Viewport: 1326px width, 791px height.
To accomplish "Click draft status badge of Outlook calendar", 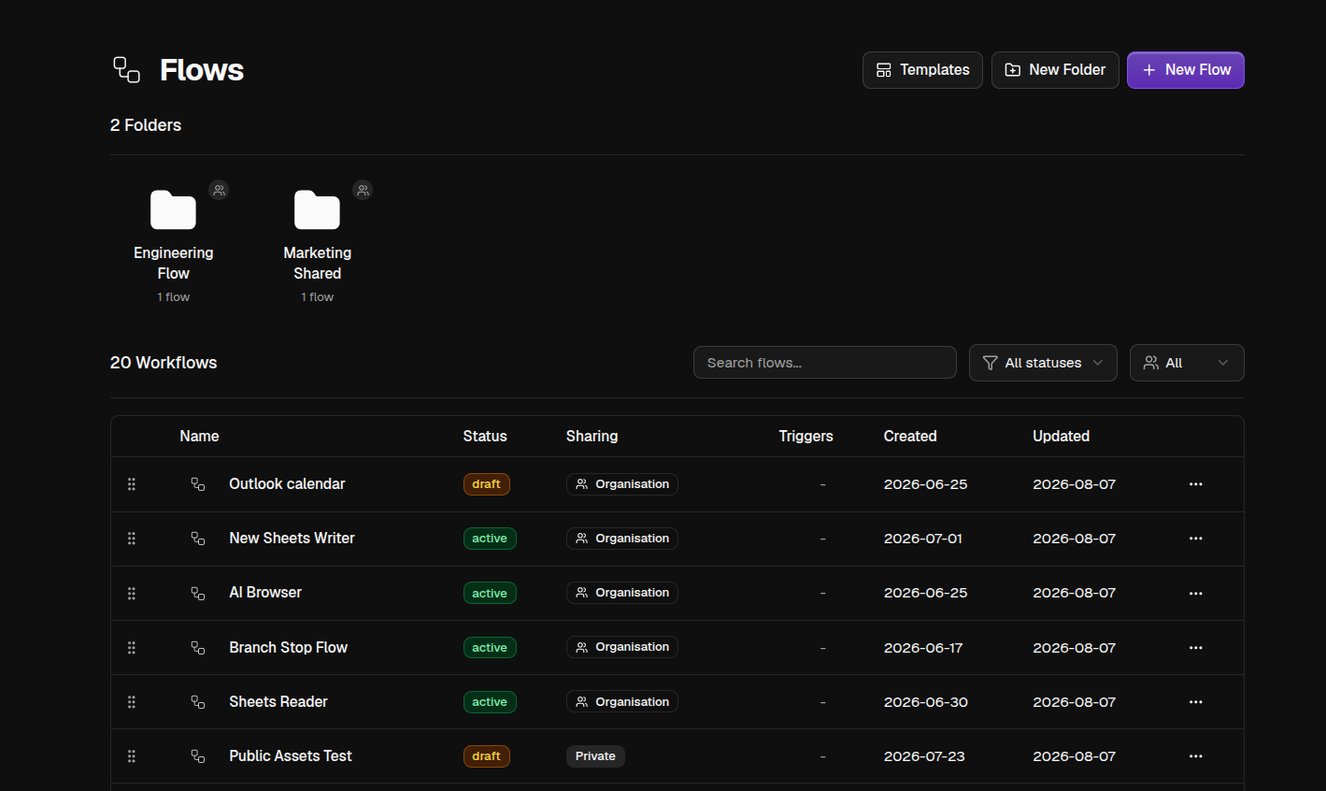I will pyautogui.click(x=486, y=484).
